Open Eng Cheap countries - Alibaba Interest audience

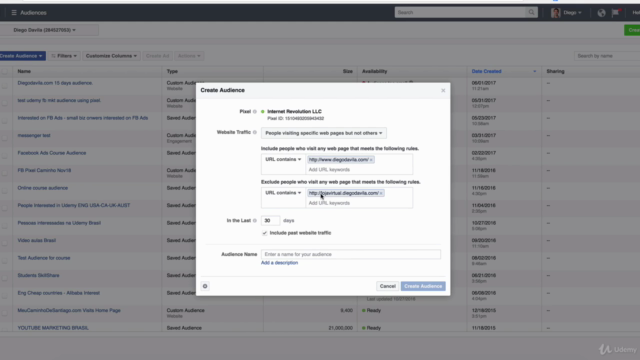coord(58,293)
